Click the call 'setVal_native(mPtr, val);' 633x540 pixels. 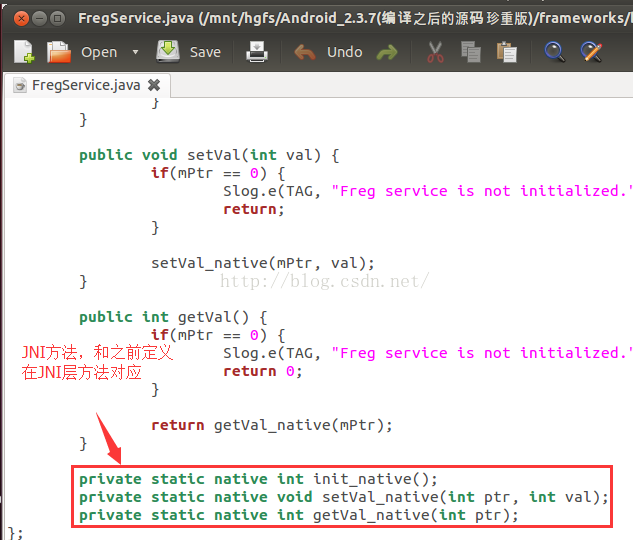[x=263, y=263]
